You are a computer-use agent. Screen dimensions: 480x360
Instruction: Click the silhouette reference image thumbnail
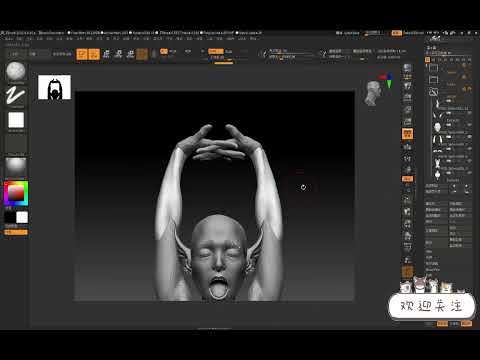54,87
